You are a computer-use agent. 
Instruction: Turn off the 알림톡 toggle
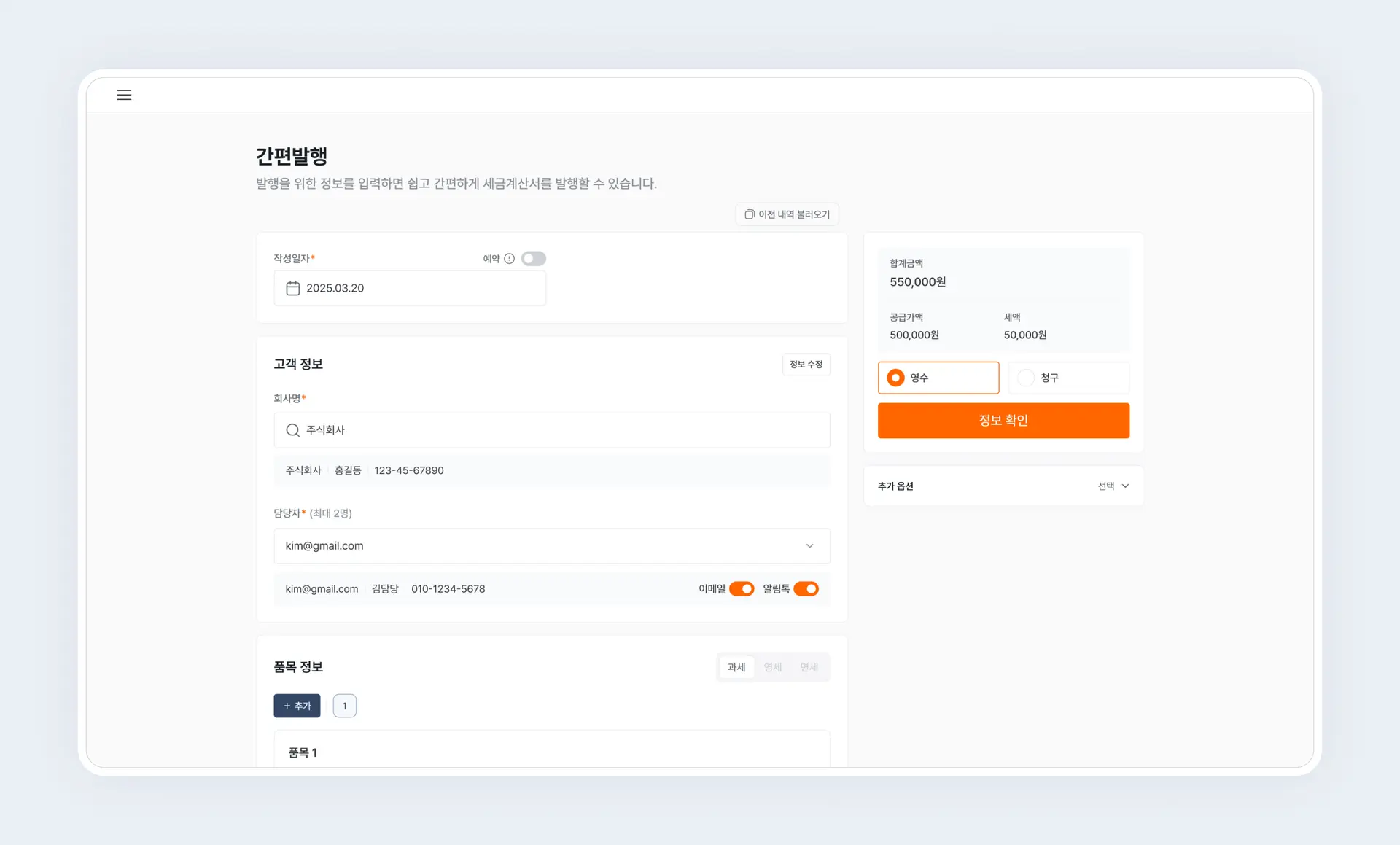(x=806, y=588)
